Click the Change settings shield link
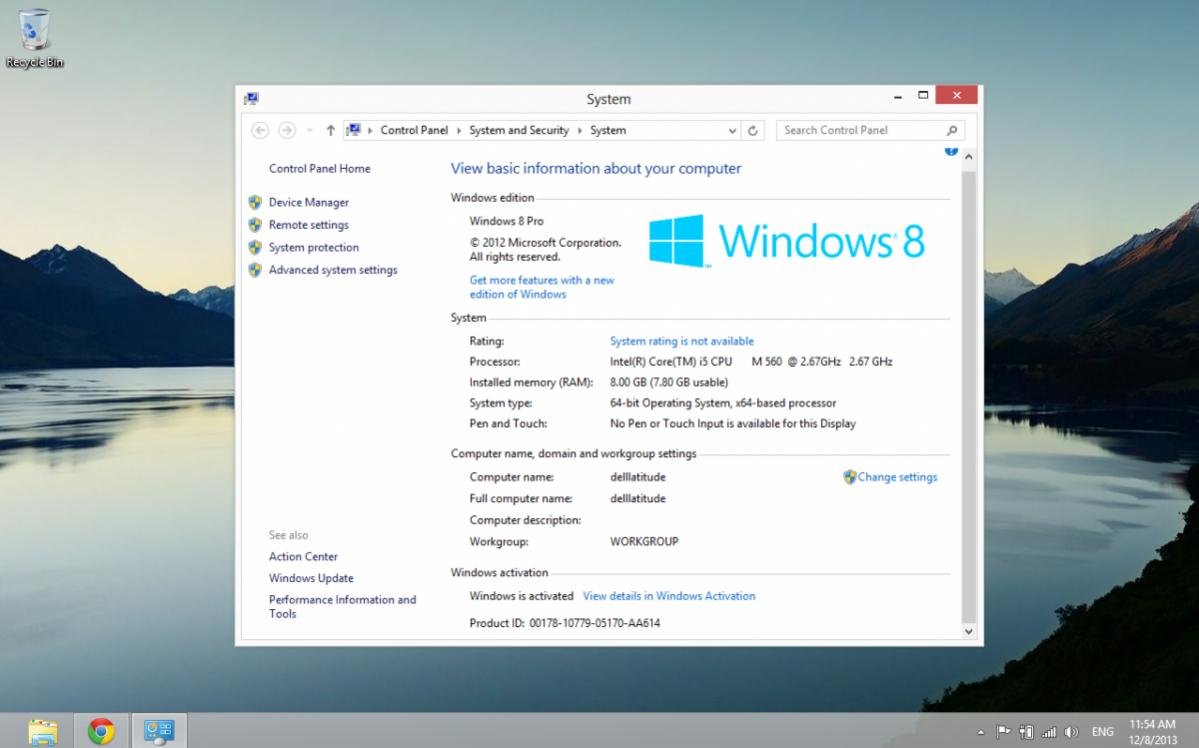Screen dimensions: 1199x748 coord(896,477)
